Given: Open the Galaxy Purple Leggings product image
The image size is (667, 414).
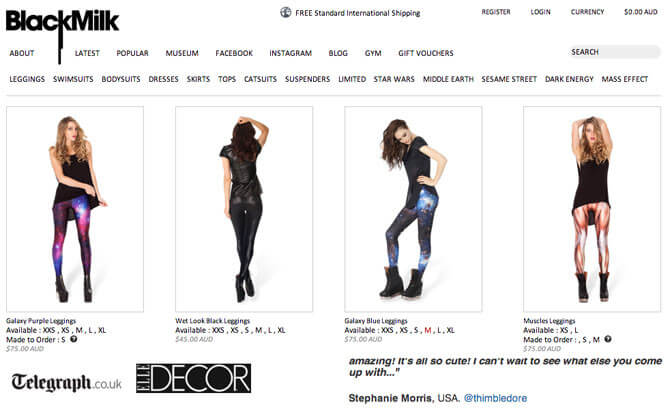Looking at the screenshot, I should pyautogui.click(x=75, y=209).
